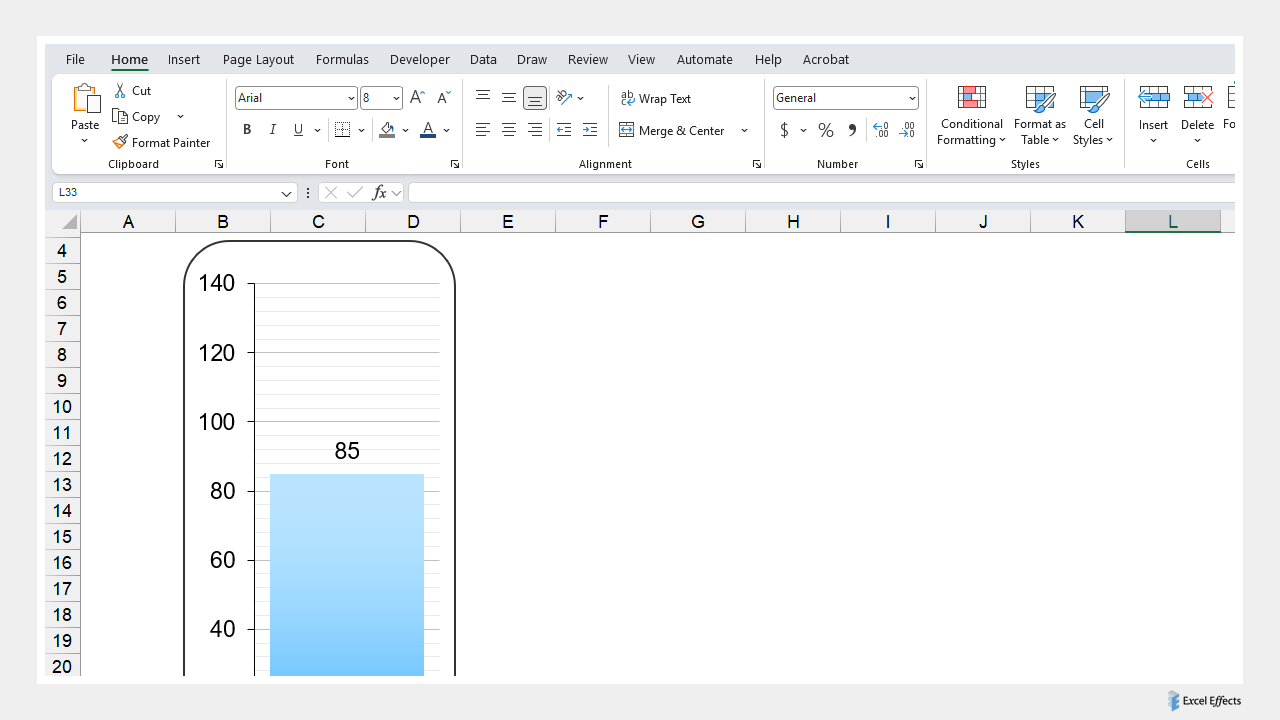1280x720 pixels.
Task: Toggle Wrap Text on
Action: click(x=656, y=98)
